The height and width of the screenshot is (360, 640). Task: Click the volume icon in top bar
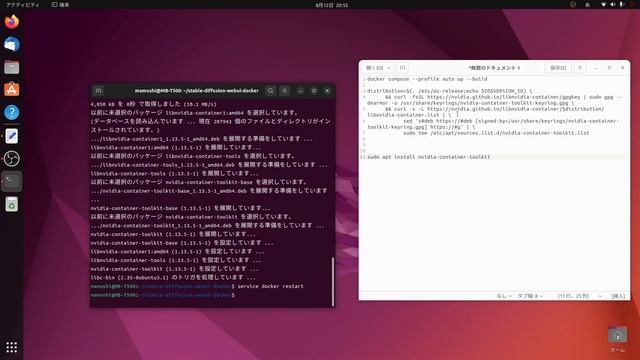(x=613, y=4)
